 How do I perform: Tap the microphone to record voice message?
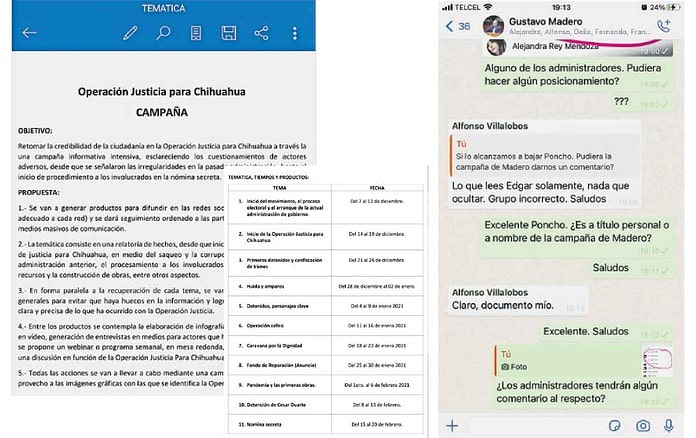670,426
